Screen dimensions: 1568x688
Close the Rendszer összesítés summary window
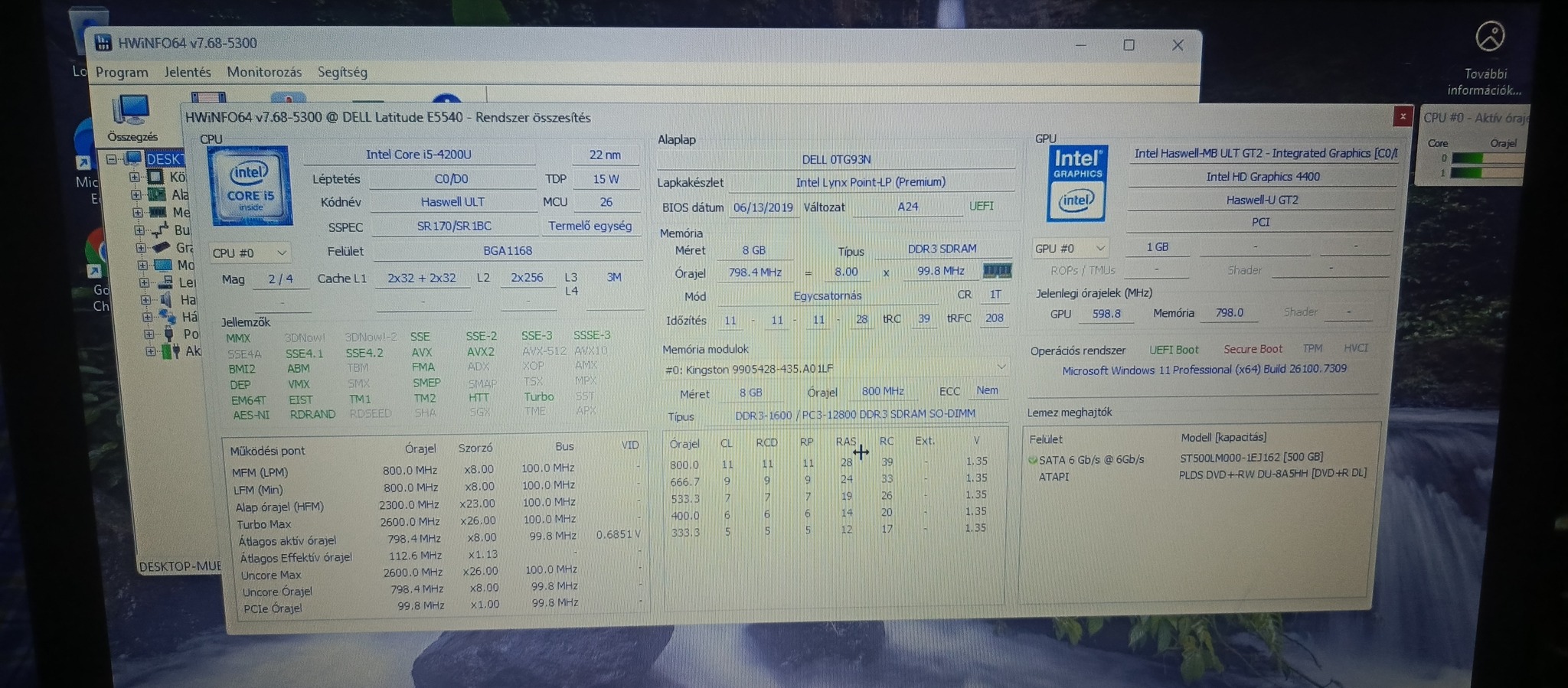tap(1403, 116)
